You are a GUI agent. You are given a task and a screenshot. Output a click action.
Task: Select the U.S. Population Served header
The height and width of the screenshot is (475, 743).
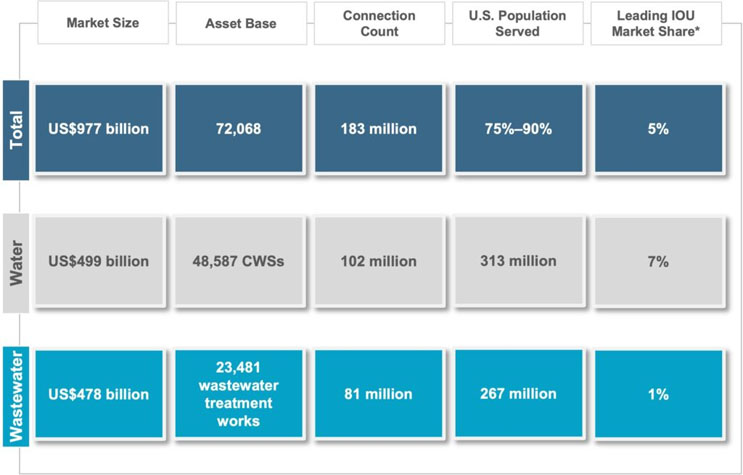click(x=517, y=23)
